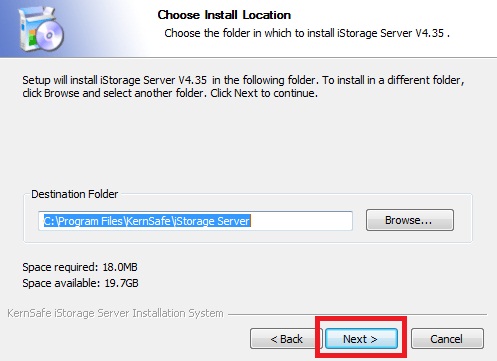The image size is (497, 361).
Task: Click the purple CD disc in header icon
Action: 50,35
